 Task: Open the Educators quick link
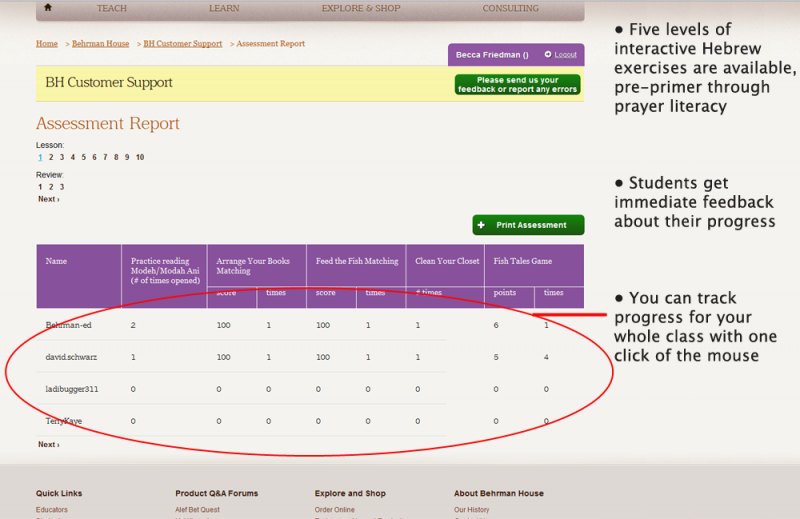click(52, 509)
